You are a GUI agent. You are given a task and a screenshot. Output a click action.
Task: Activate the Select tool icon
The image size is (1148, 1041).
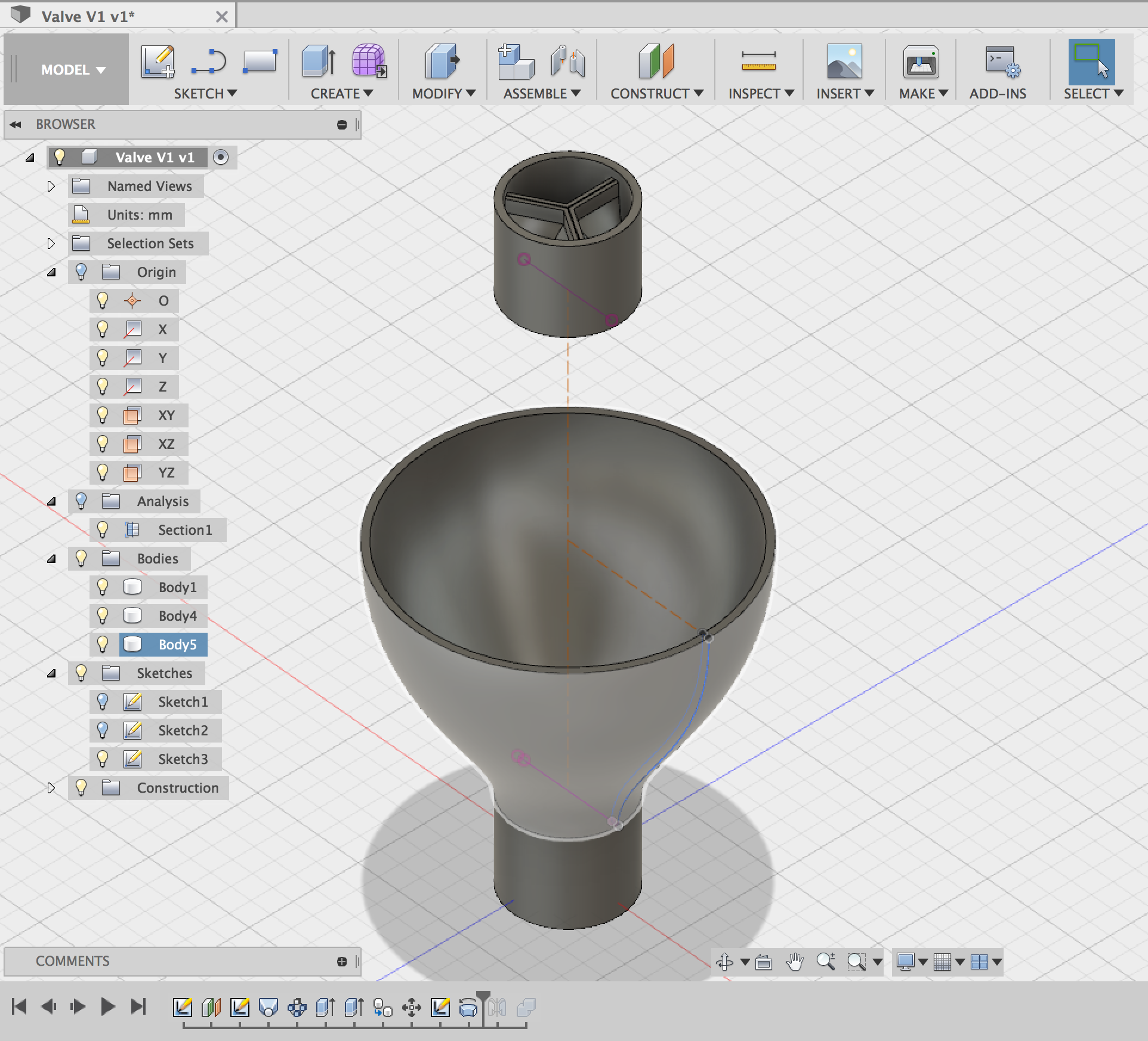1091,61
